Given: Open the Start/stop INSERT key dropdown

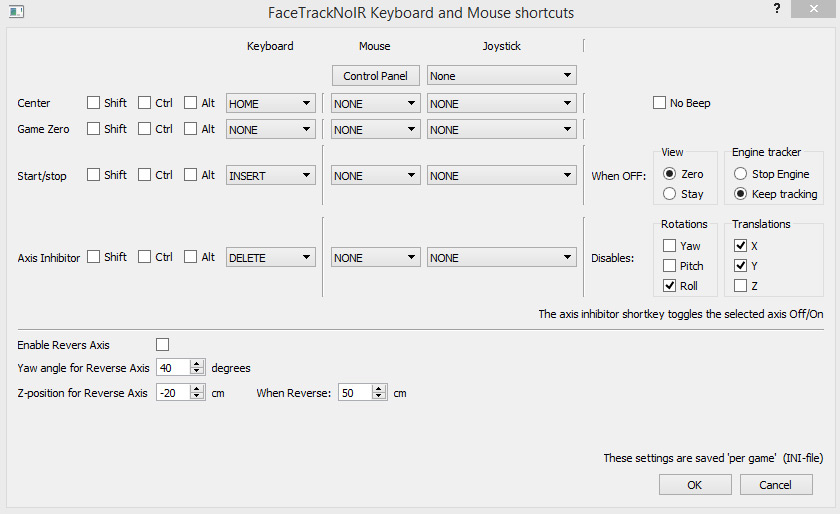Looking at the screenshot, I should click(x=271, y=175).
